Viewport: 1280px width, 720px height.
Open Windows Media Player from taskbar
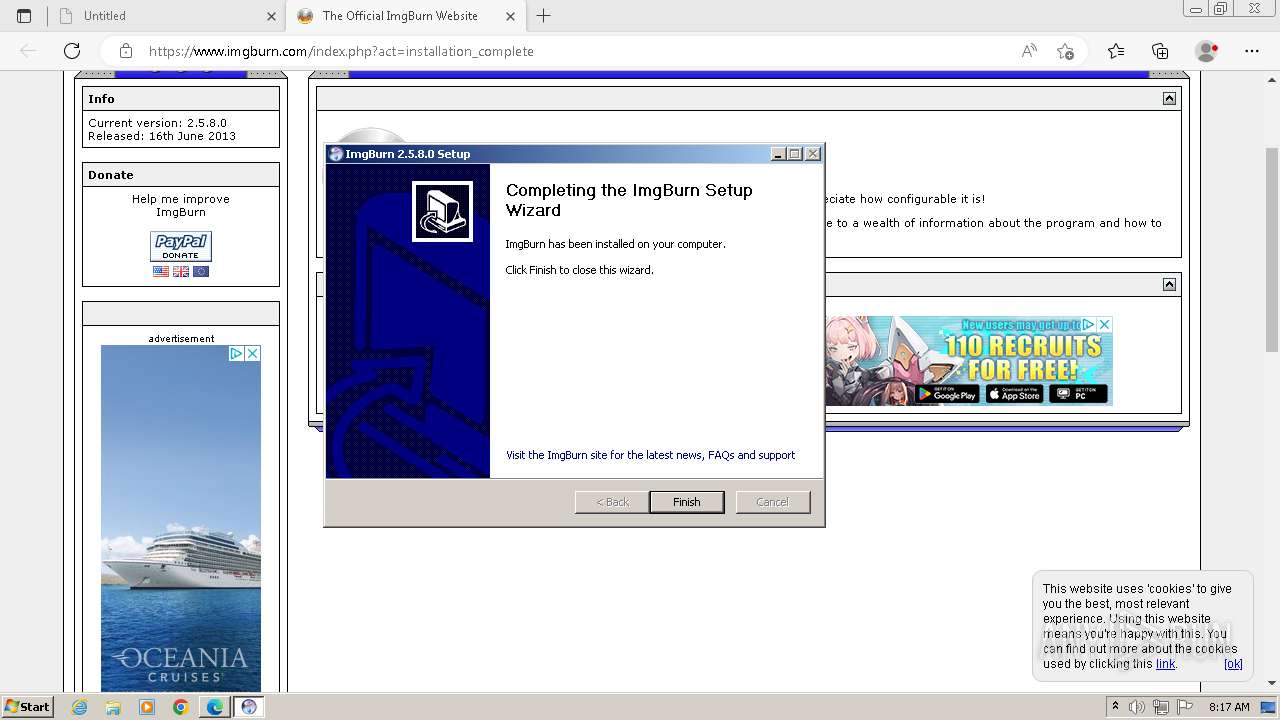(147, 707)
